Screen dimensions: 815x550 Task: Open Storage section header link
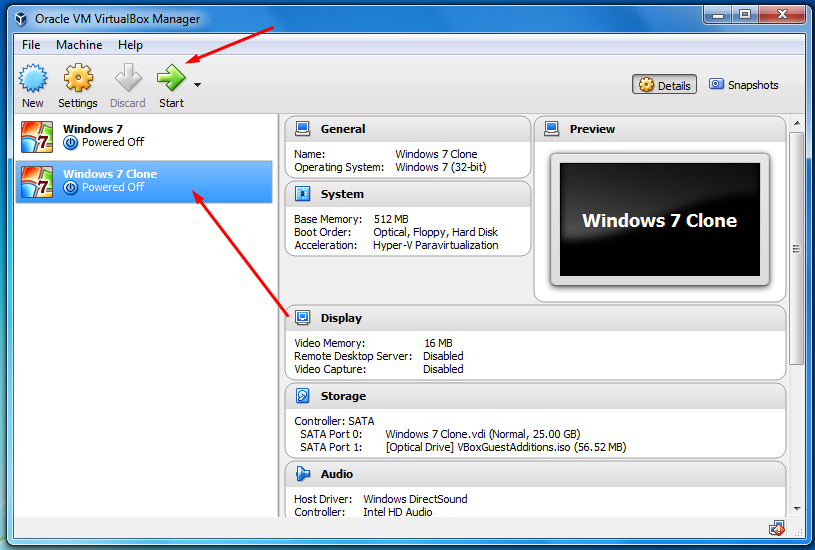[343, 396]
